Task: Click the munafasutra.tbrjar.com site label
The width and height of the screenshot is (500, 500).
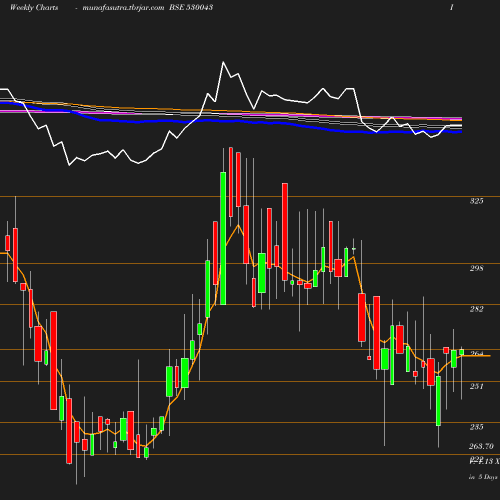Action: pos(123,7)
